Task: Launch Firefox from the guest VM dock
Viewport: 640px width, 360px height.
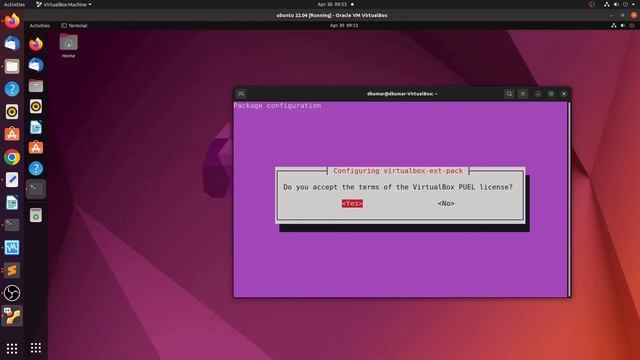Action: click(x=36, y=44)
